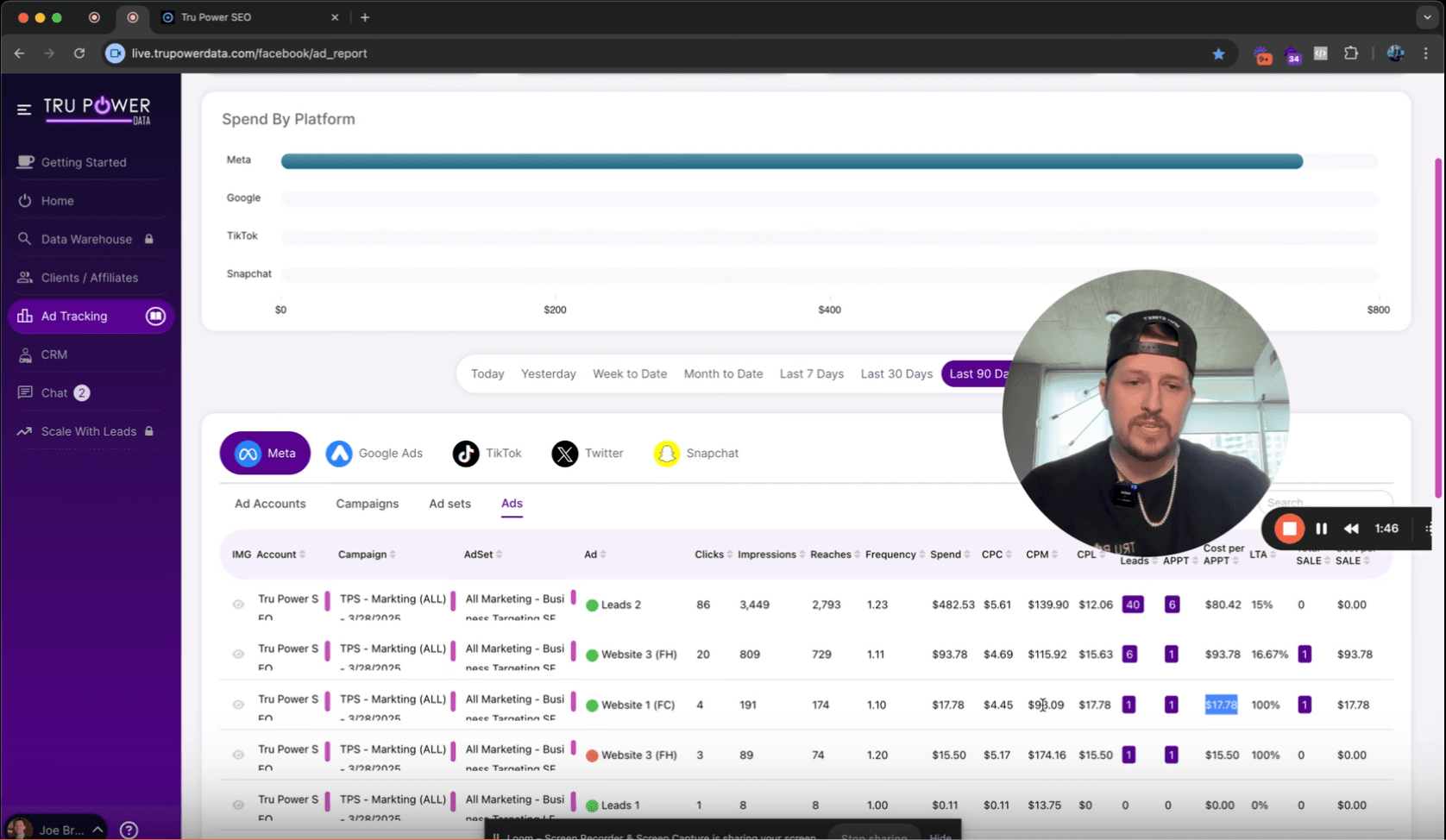Click the green status dot for Leads 2
Screen dimensions: 1446x840
click(x=592, y=605)
